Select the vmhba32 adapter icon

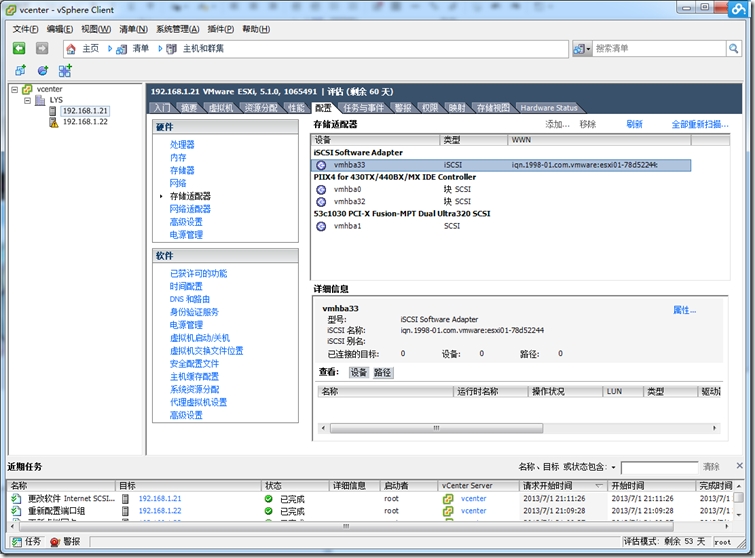(321, 202)
